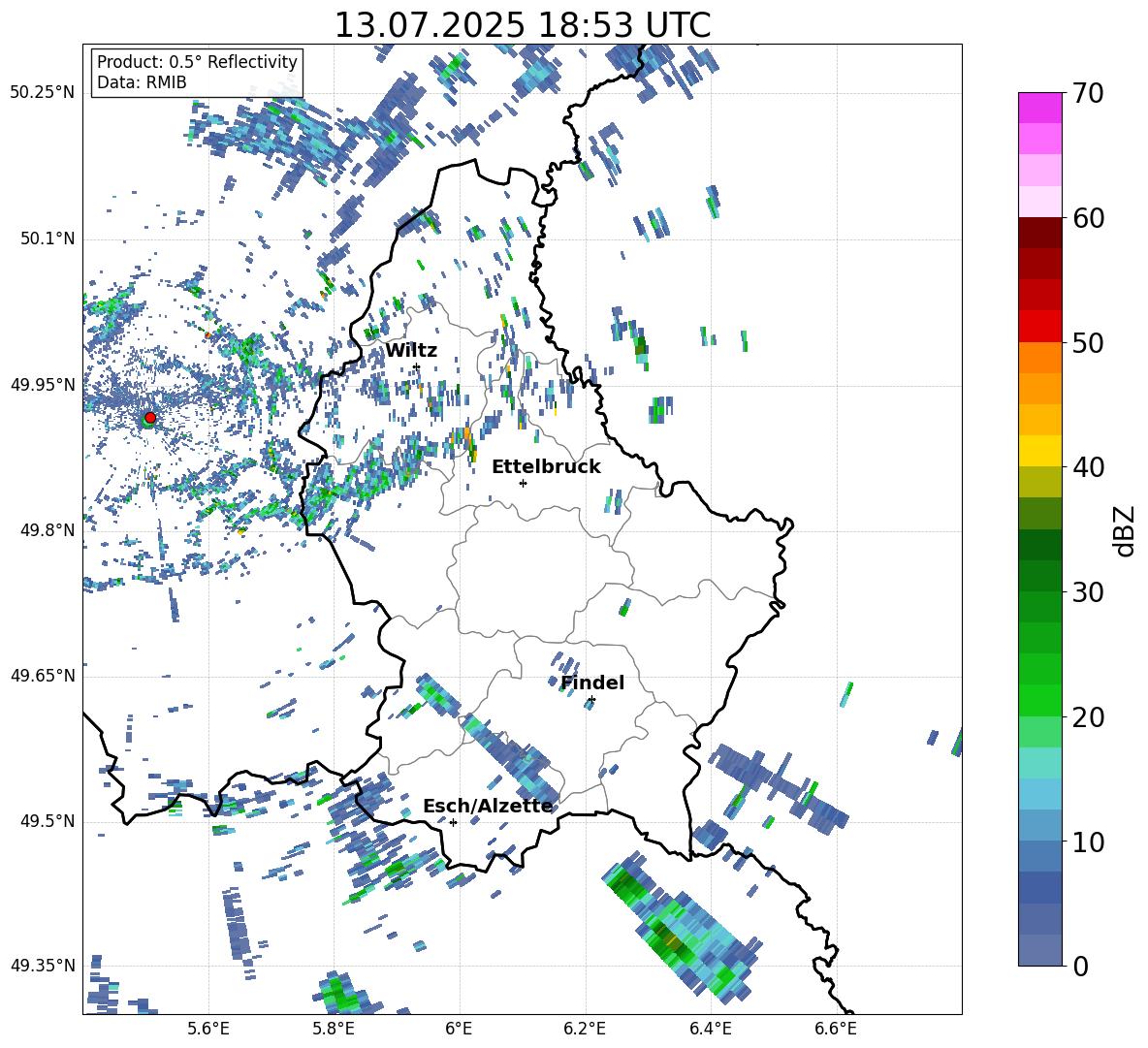
Task: Click the Esch/Alzette station cross marker
Action: (x=453, y=822)
